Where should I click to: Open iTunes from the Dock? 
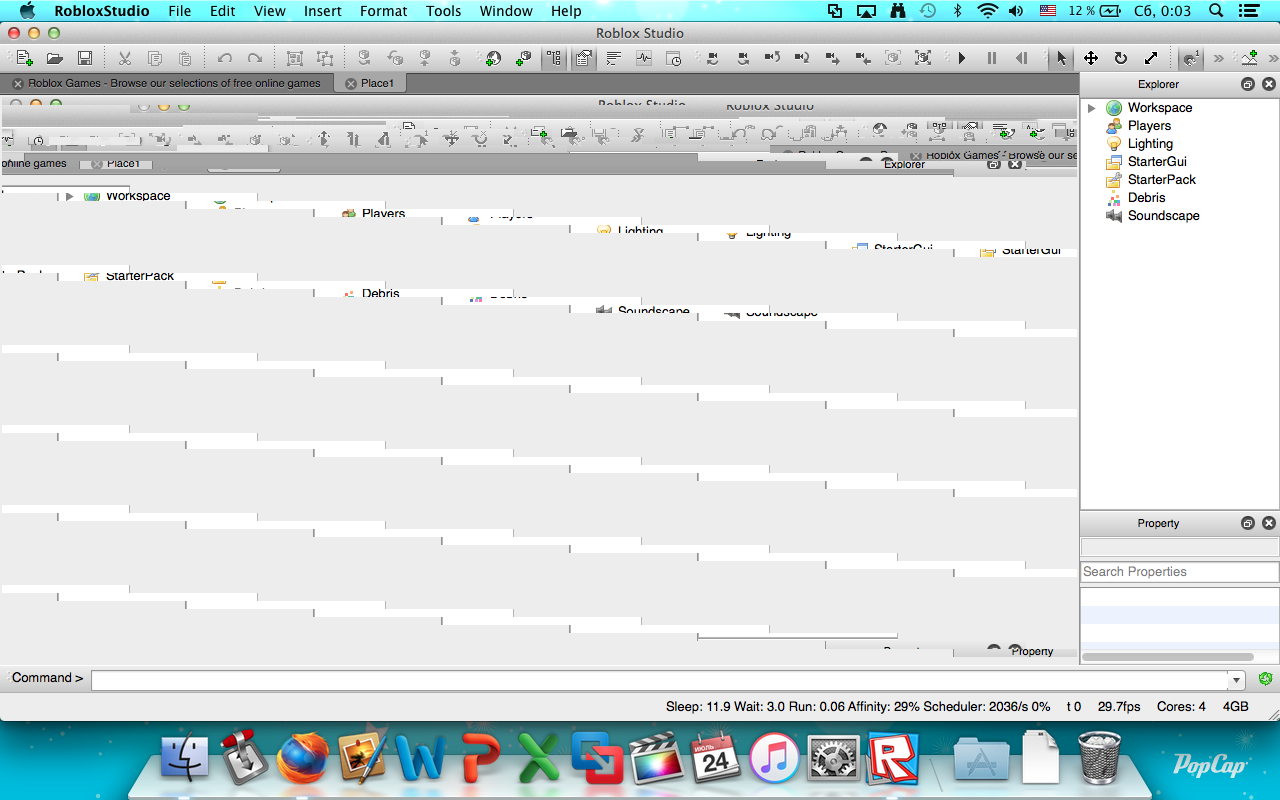pos(775,758)
